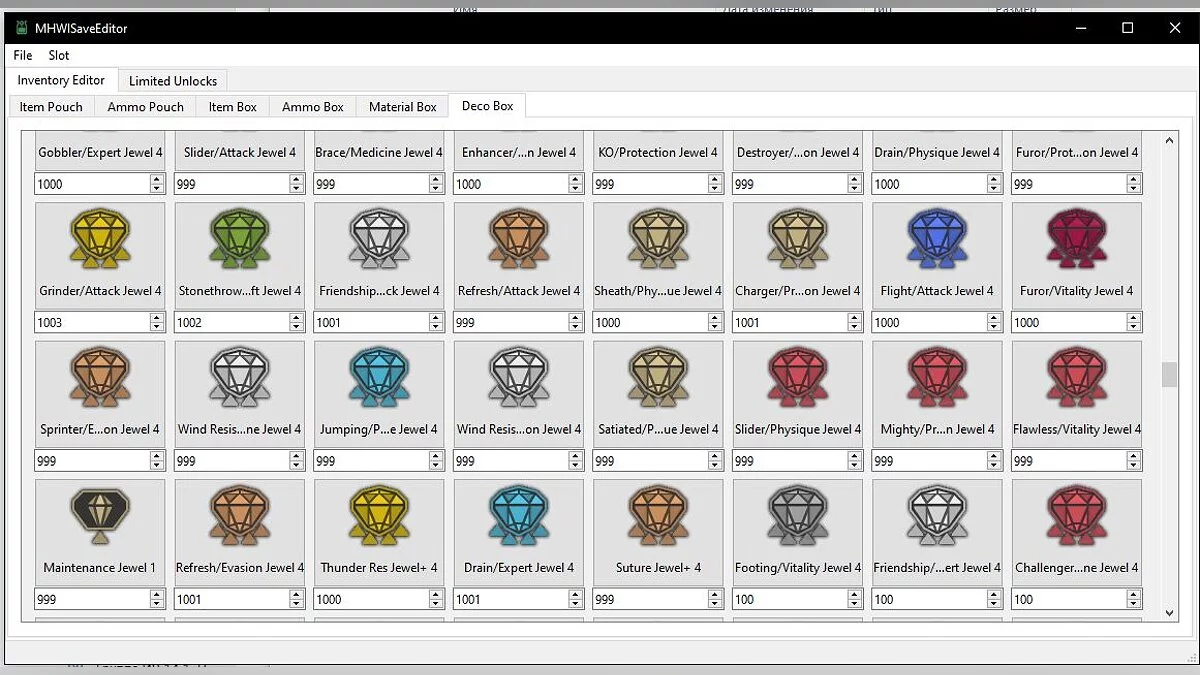The height and width of the screenshot is (675, 1200).
Task: Adjust the Drain/Expert Jewel 4 quantity stepper
Action: coord(576,599)
